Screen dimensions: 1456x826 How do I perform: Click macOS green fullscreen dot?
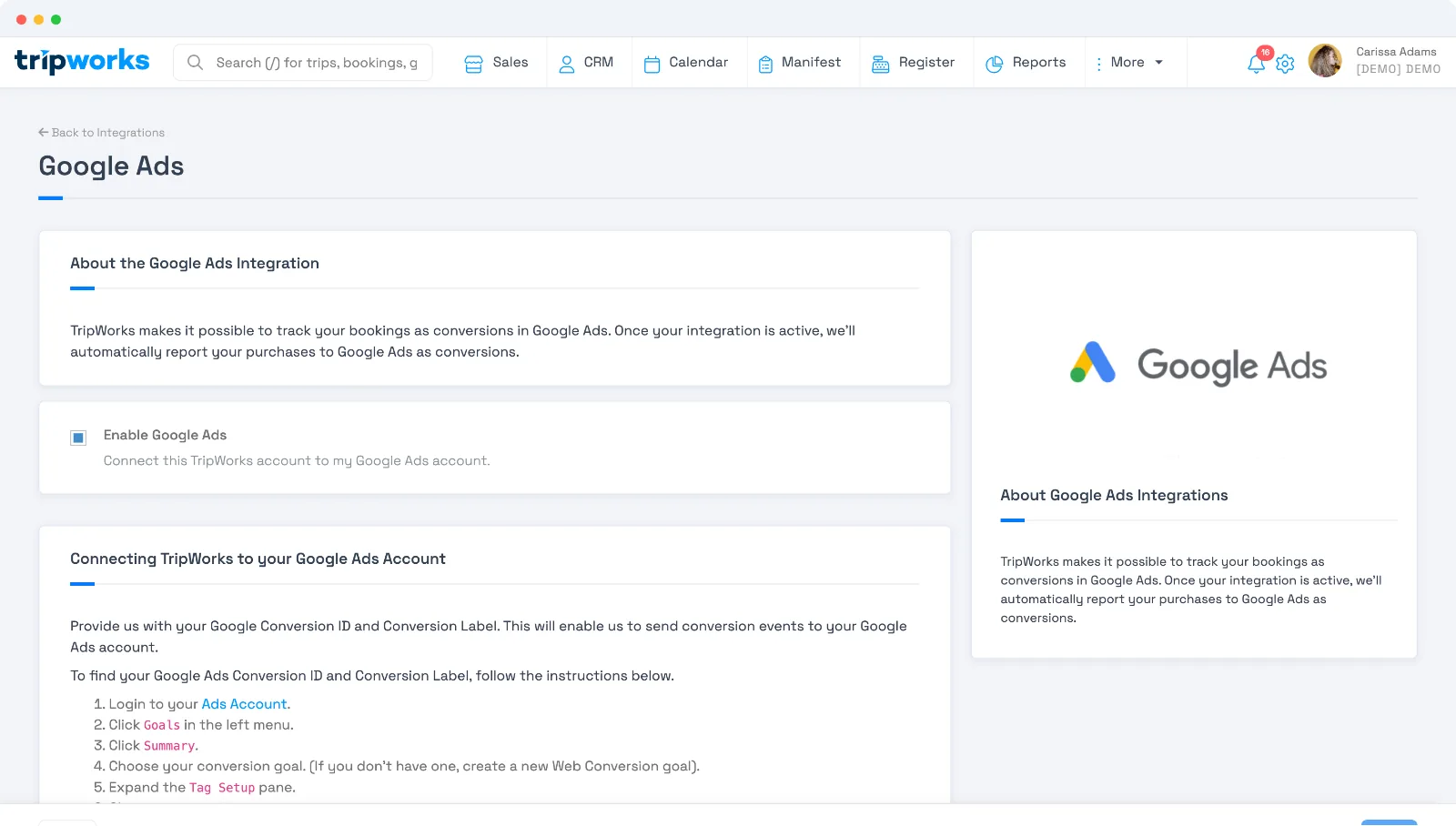(56, 19)
